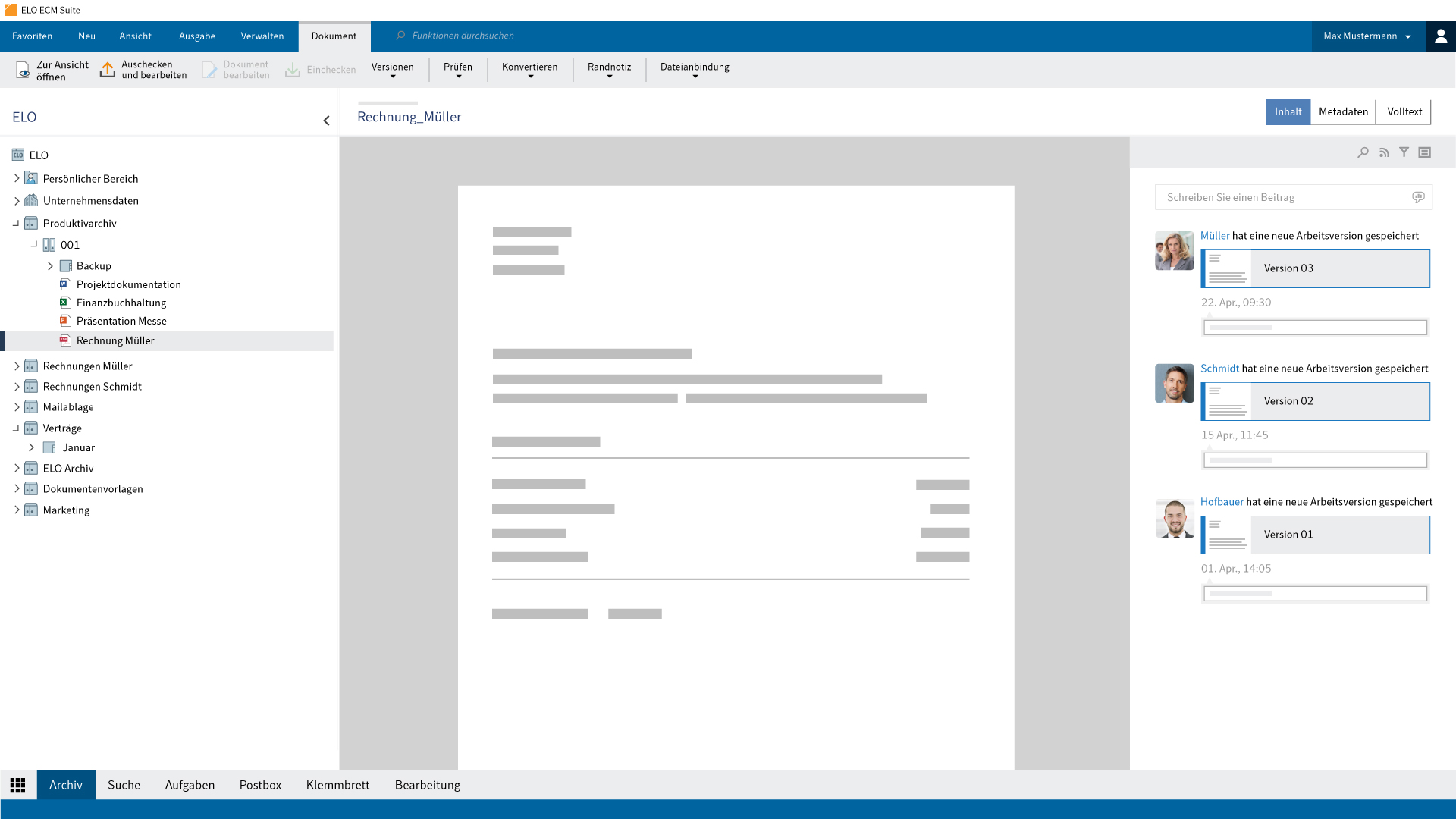Collapse the Produktivarchiv tree node
This screenshot has width=1456, height=819.
[16, 224]
